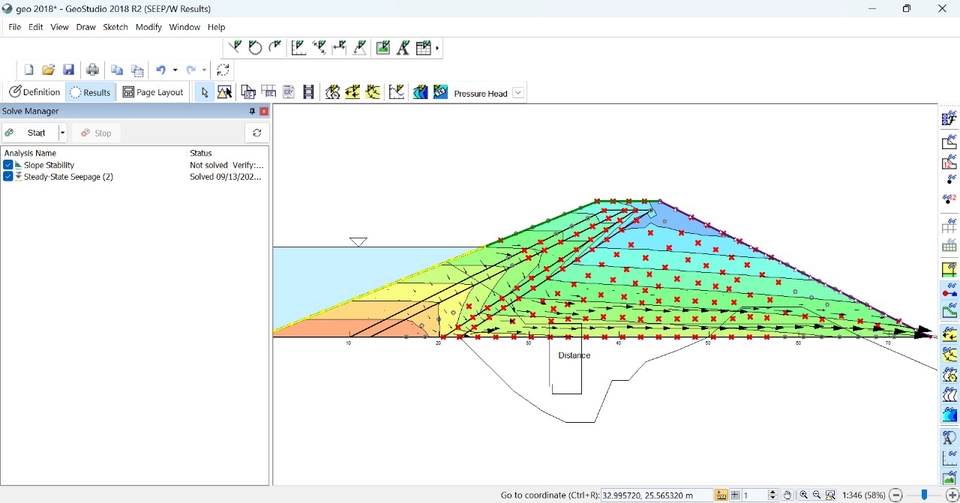Viewport: 960px width, 503px height.
Task: Click the Print icon in toolbar
Action: click(93, 70)
